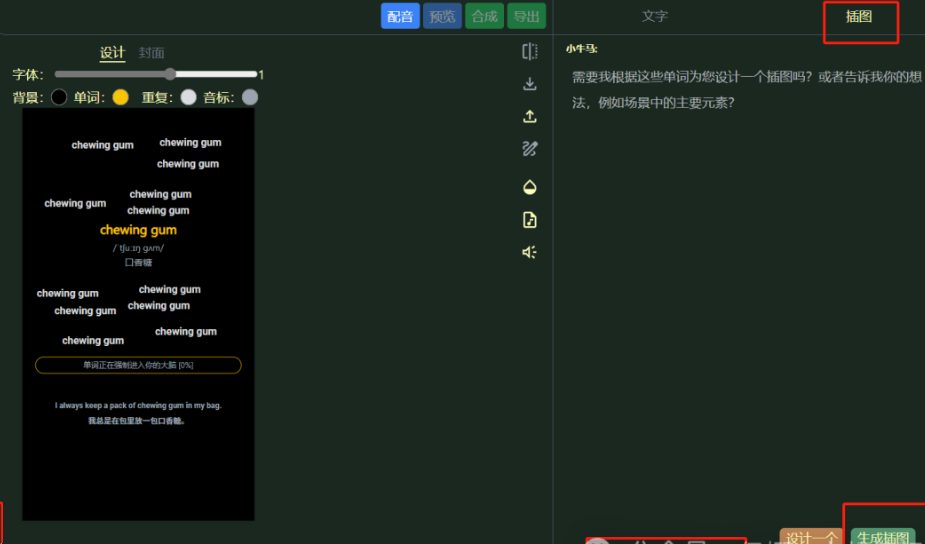Click the 字体 font size slider handle
The width and height of the screenshot is (925, 544).
pos(170,74)
